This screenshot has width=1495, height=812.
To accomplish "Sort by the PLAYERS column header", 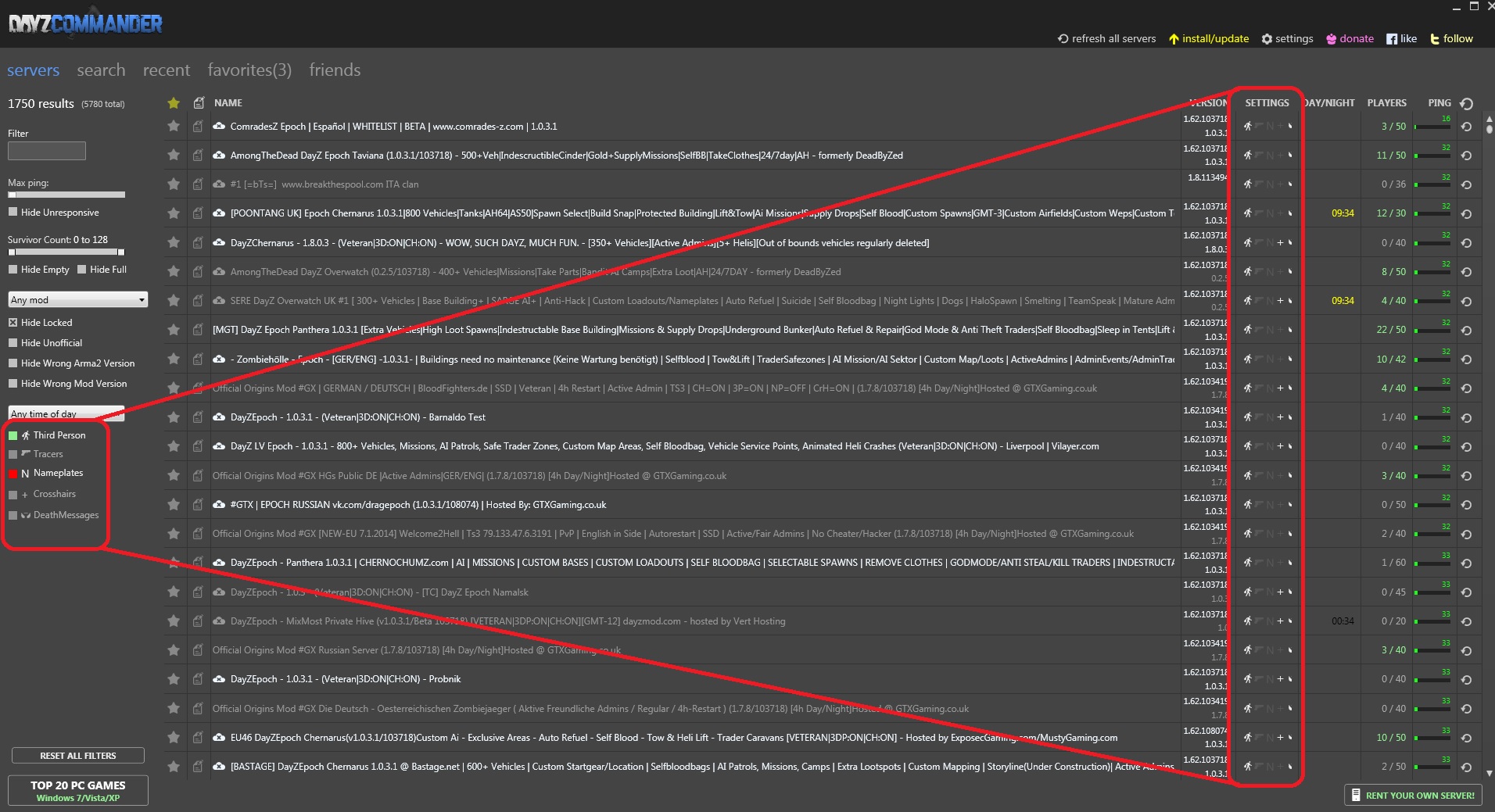I will click(1386, 103).
